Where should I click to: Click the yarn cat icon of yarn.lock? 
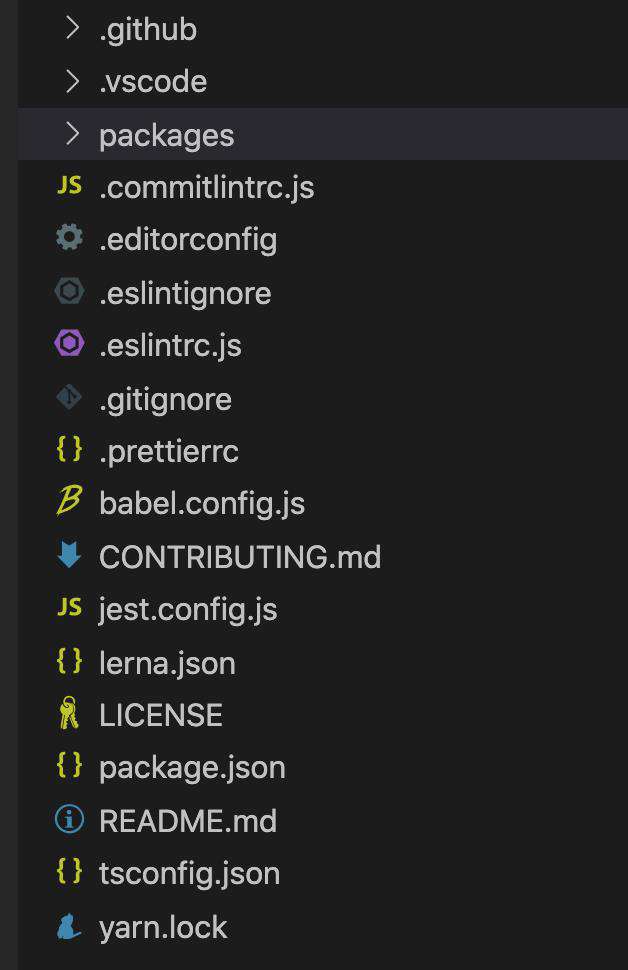(69, 927)
